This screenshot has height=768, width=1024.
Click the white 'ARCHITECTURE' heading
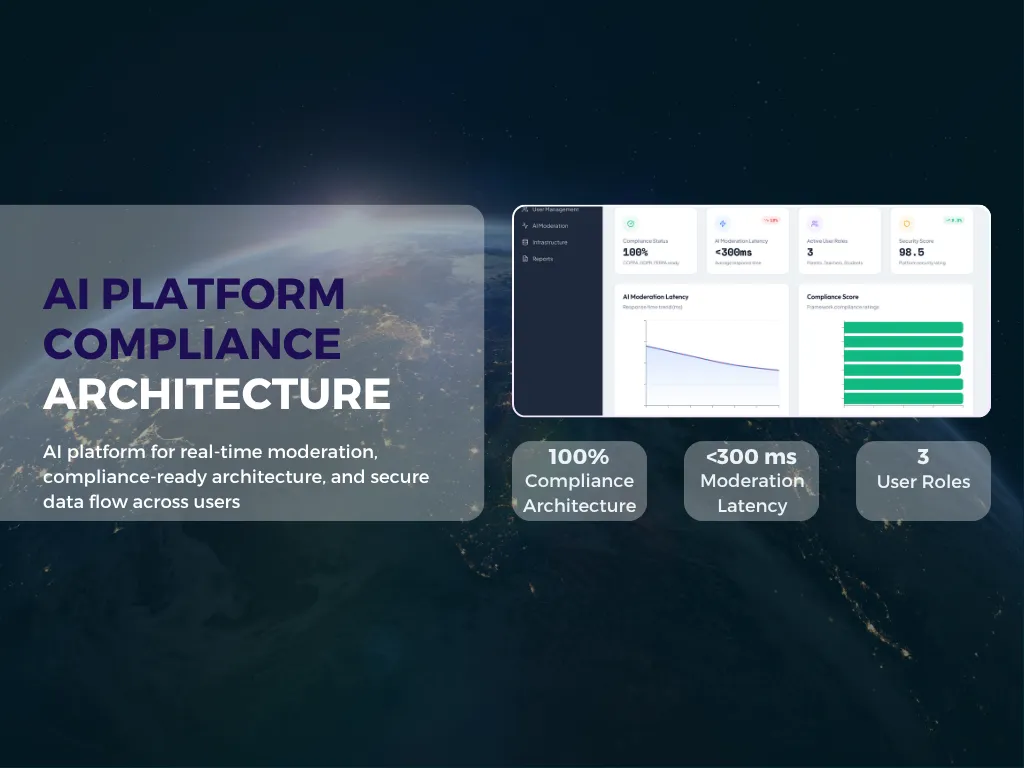tap(217, 394)
